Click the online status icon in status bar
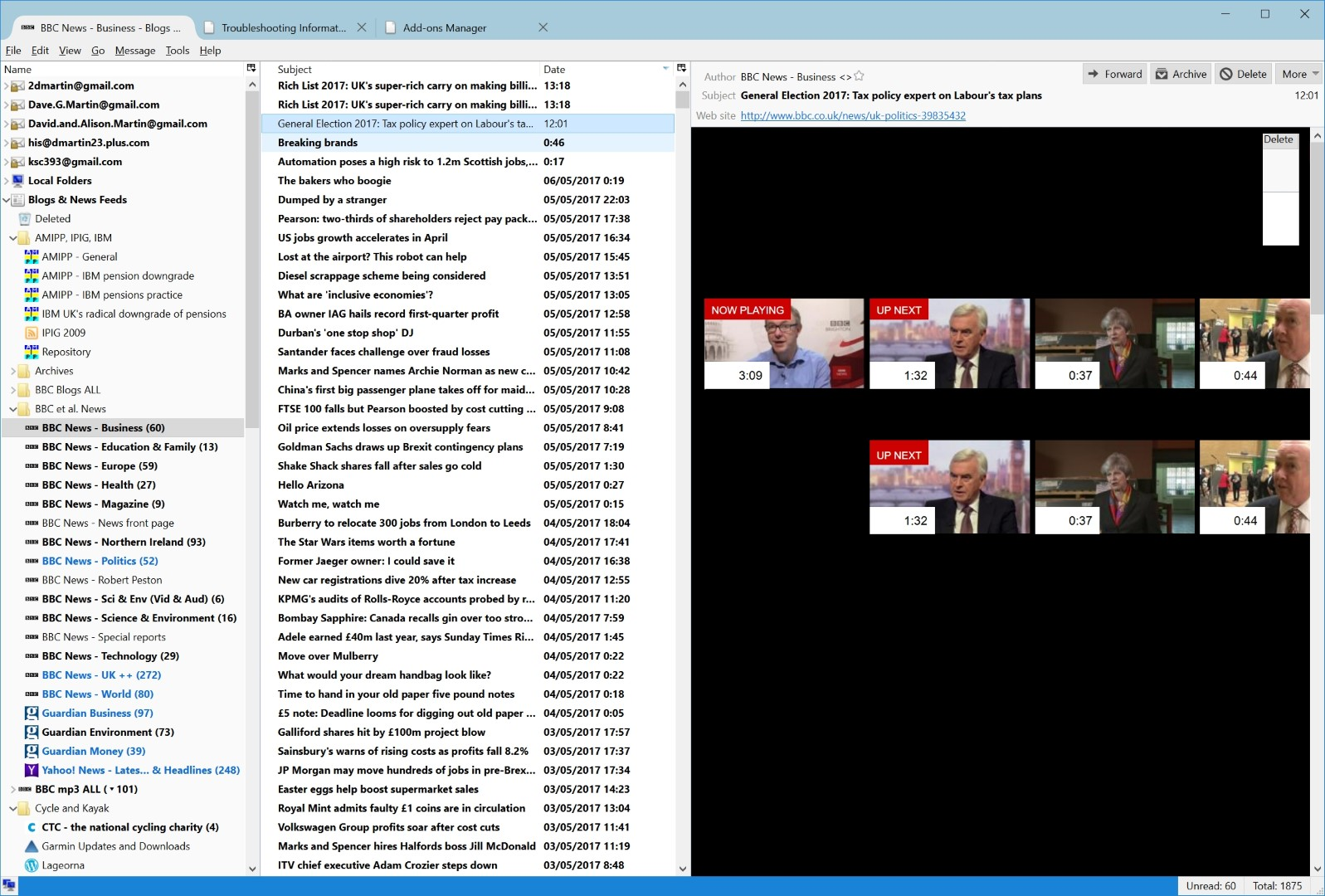The height and width of the screenshot is (896, 1325). tap(8, 886)
